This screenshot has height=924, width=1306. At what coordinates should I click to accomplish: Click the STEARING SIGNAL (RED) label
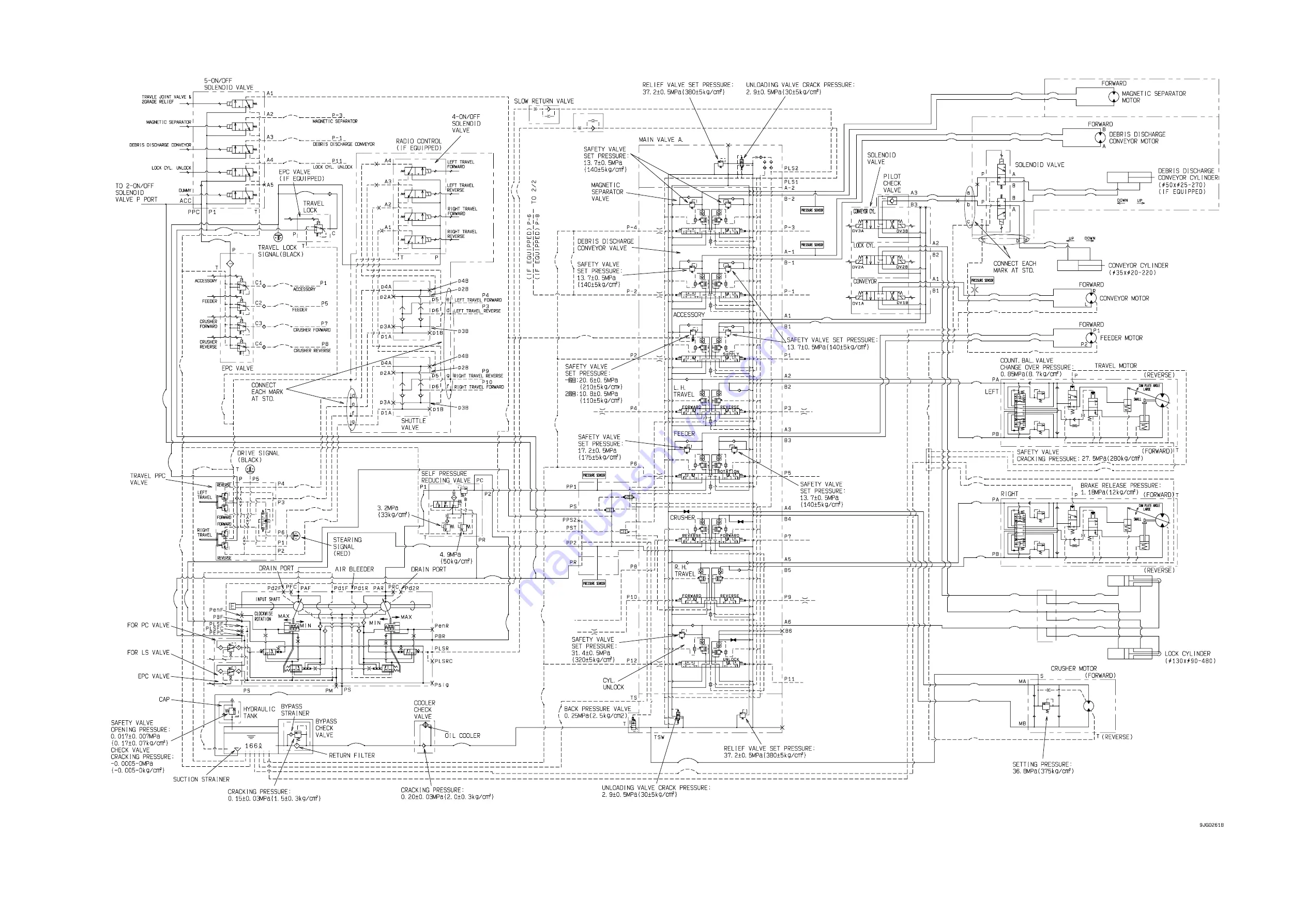tap(347, 546)
